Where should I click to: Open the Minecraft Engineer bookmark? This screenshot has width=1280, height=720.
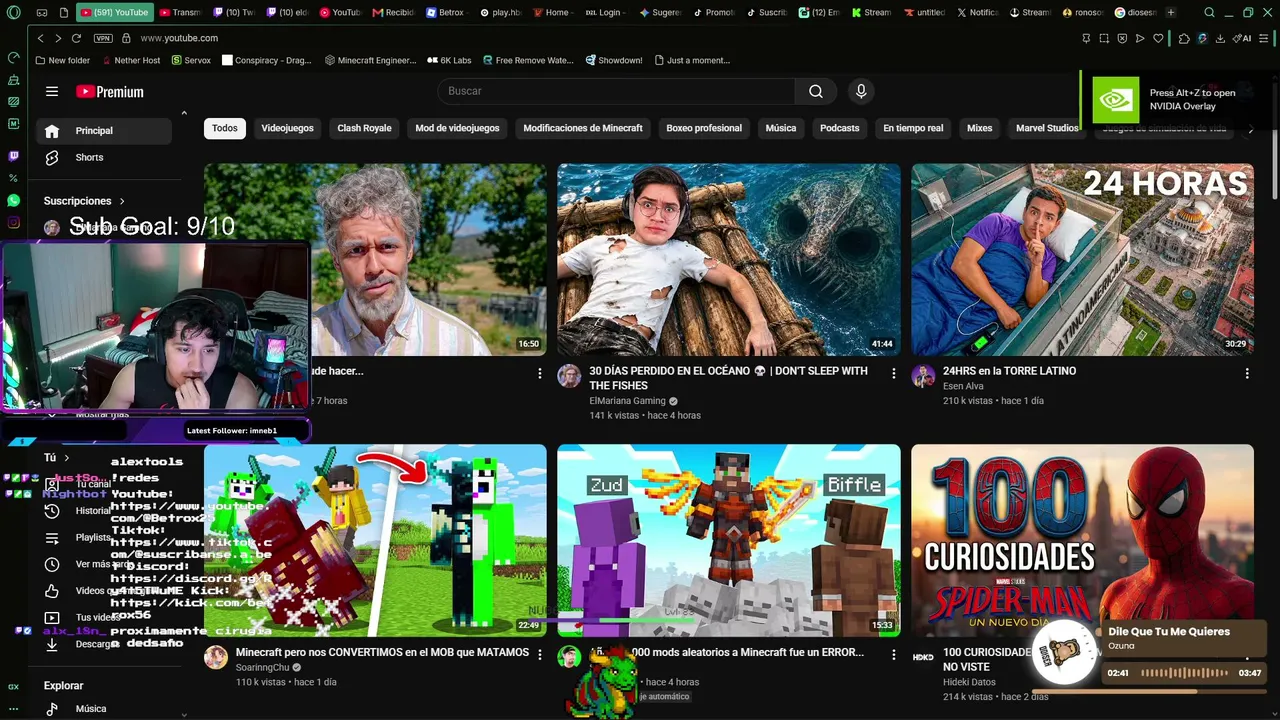tap(370, 60)
